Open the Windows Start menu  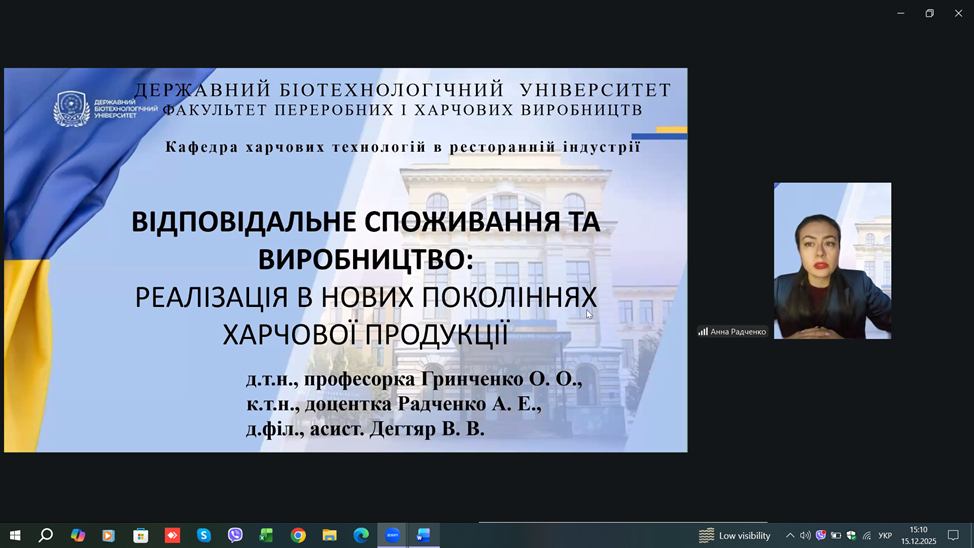[x=15, y=535]
